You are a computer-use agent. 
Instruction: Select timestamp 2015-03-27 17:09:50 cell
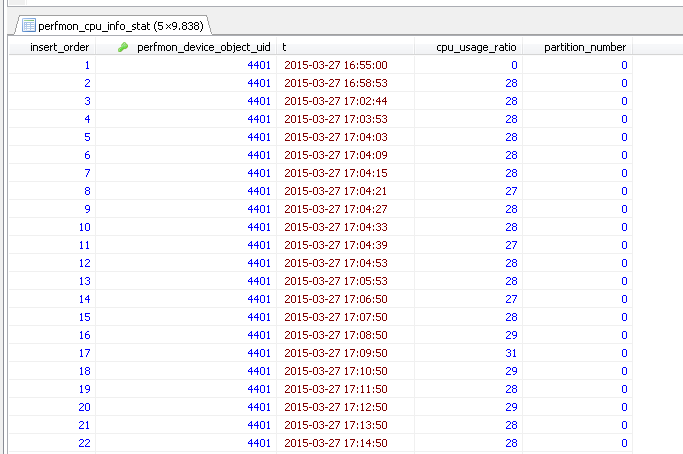[345, 353]
